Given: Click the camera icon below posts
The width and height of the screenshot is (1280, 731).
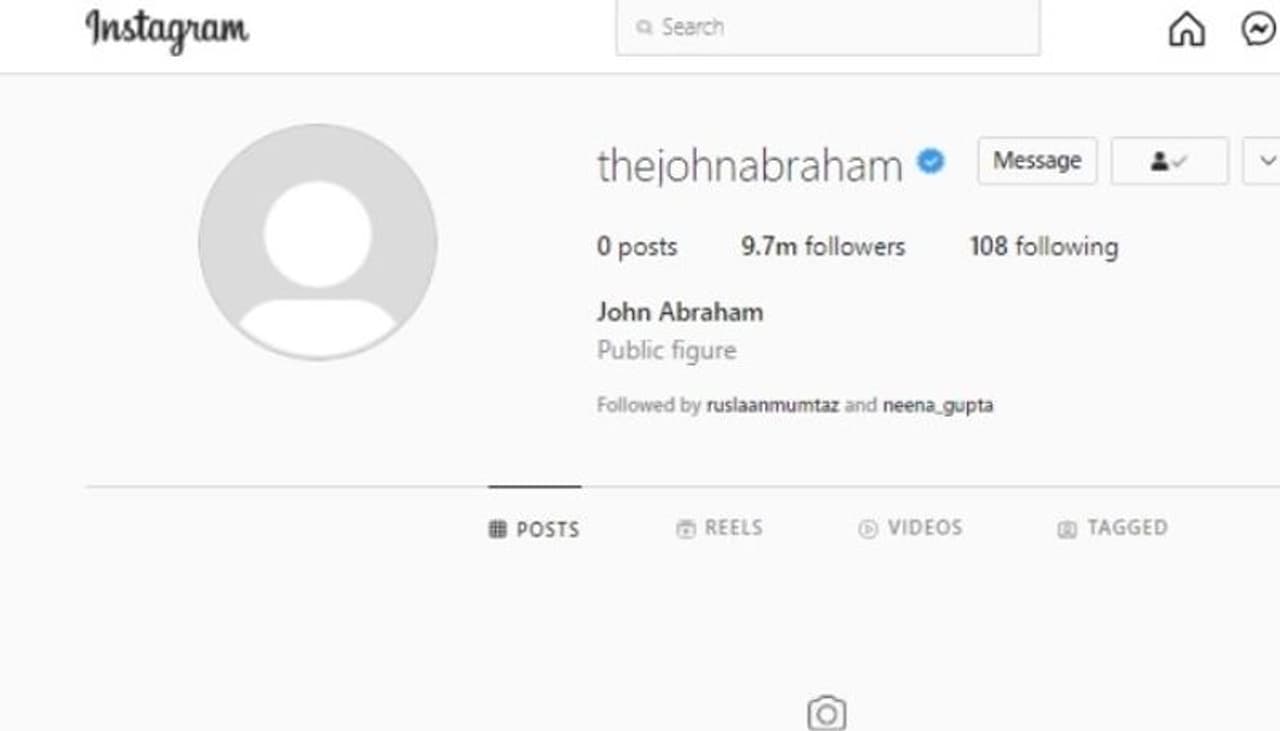Looking at the screenshot, I should coord(826,713).
